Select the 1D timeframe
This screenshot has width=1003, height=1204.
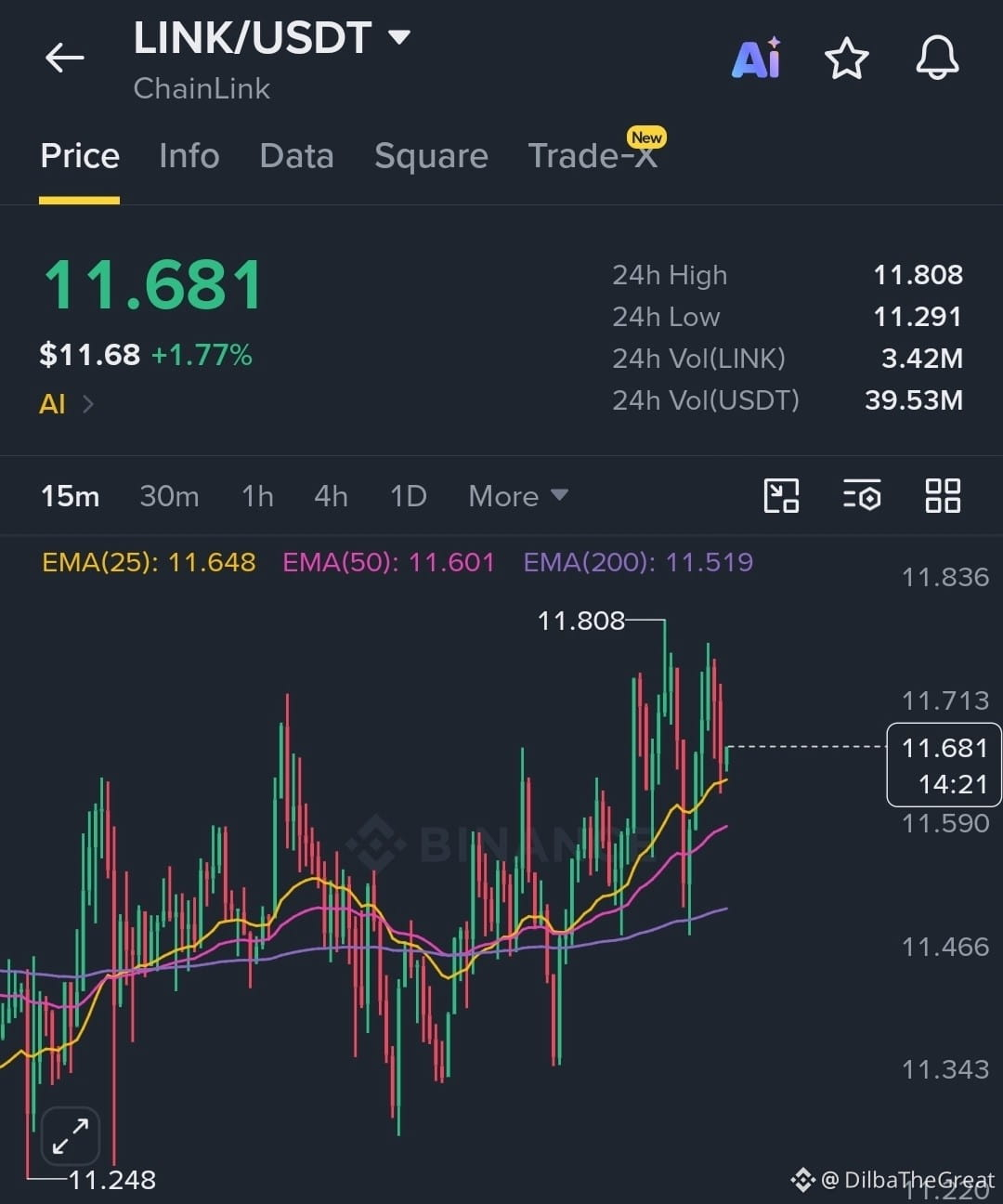pyautogui.click(x=408, y=496)
